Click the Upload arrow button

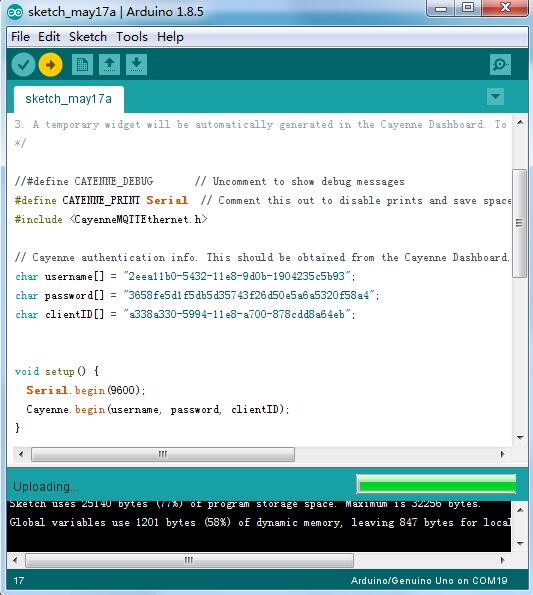coord(50,65)
